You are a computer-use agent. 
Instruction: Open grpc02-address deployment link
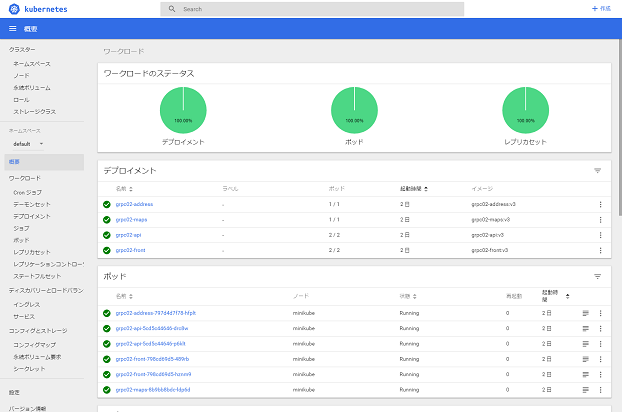[134, 204]
